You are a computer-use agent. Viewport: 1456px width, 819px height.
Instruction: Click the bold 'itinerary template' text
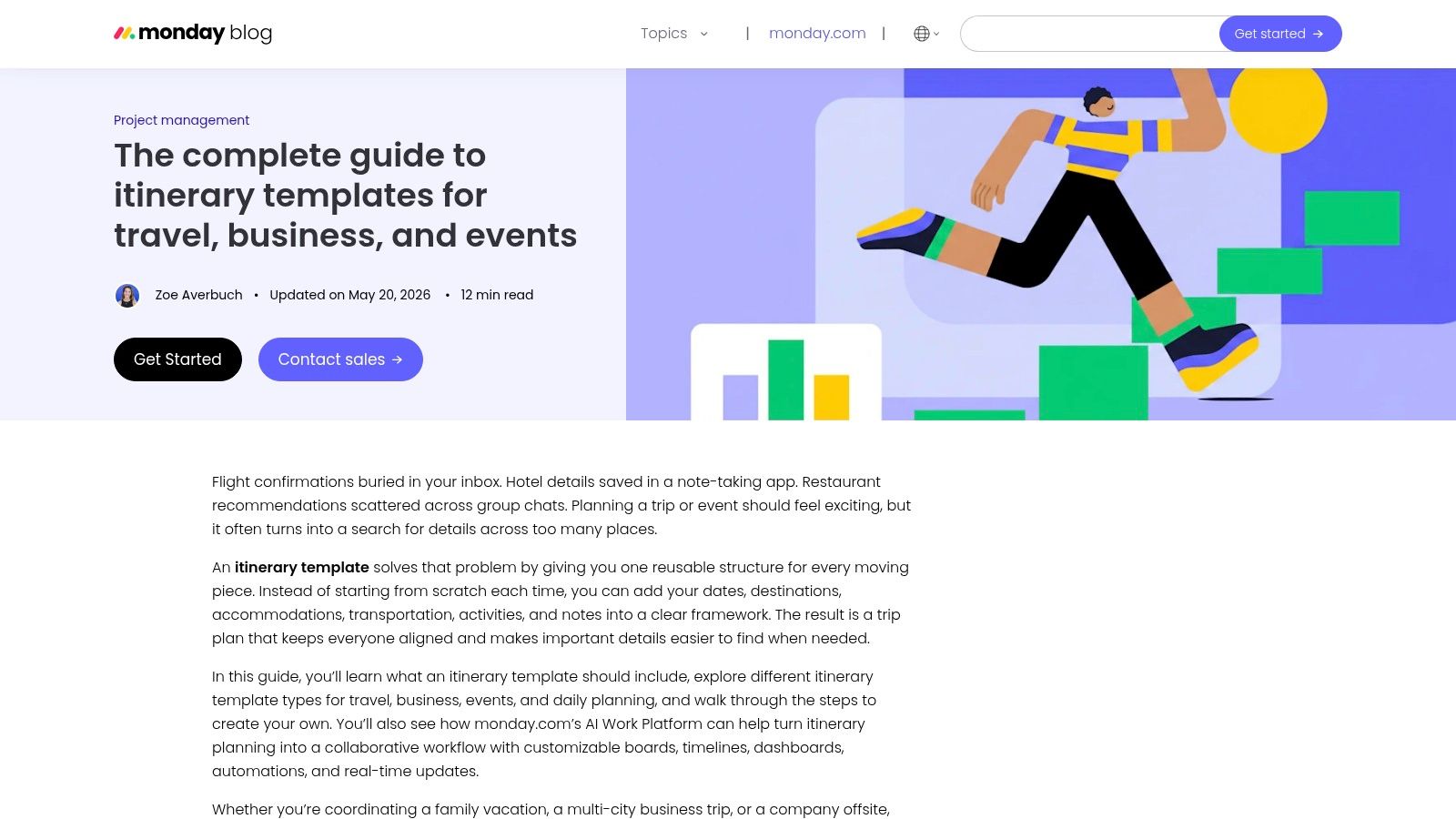click(x=302, y=567)
